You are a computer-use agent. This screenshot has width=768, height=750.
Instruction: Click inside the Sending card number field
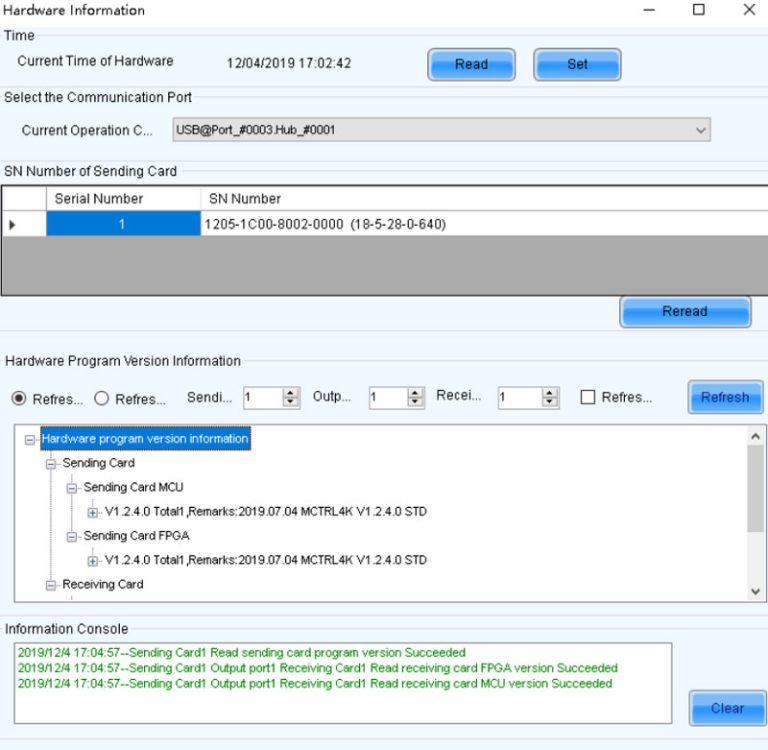262,398
